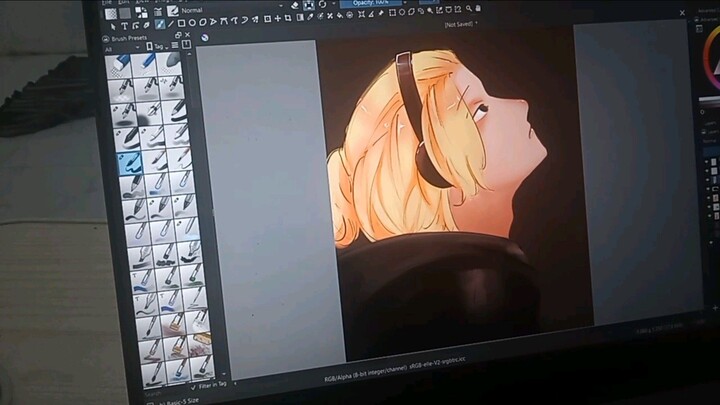Select the Freehand Selection tool
The width and height of the screenshot is (720, 405).
[x=421, y=11]
